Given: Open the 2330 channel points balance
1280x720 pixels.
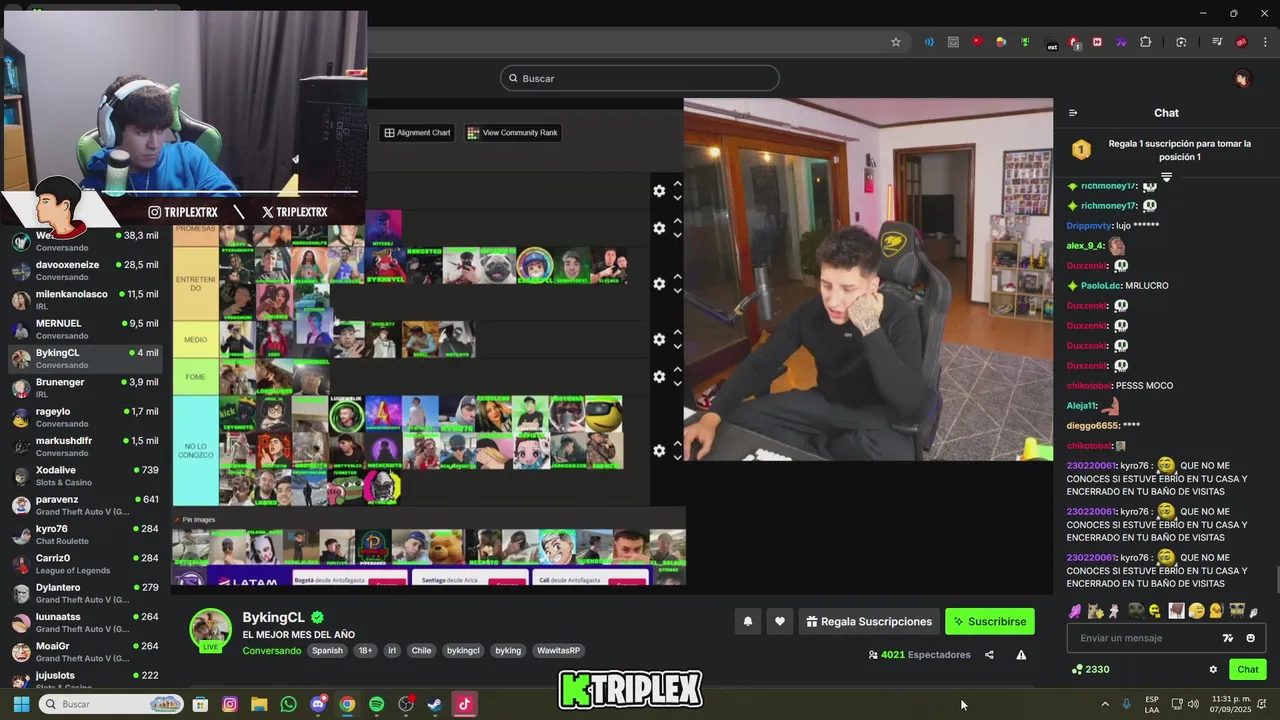Looking at the screenshot, I should (x=1090, y=669).
